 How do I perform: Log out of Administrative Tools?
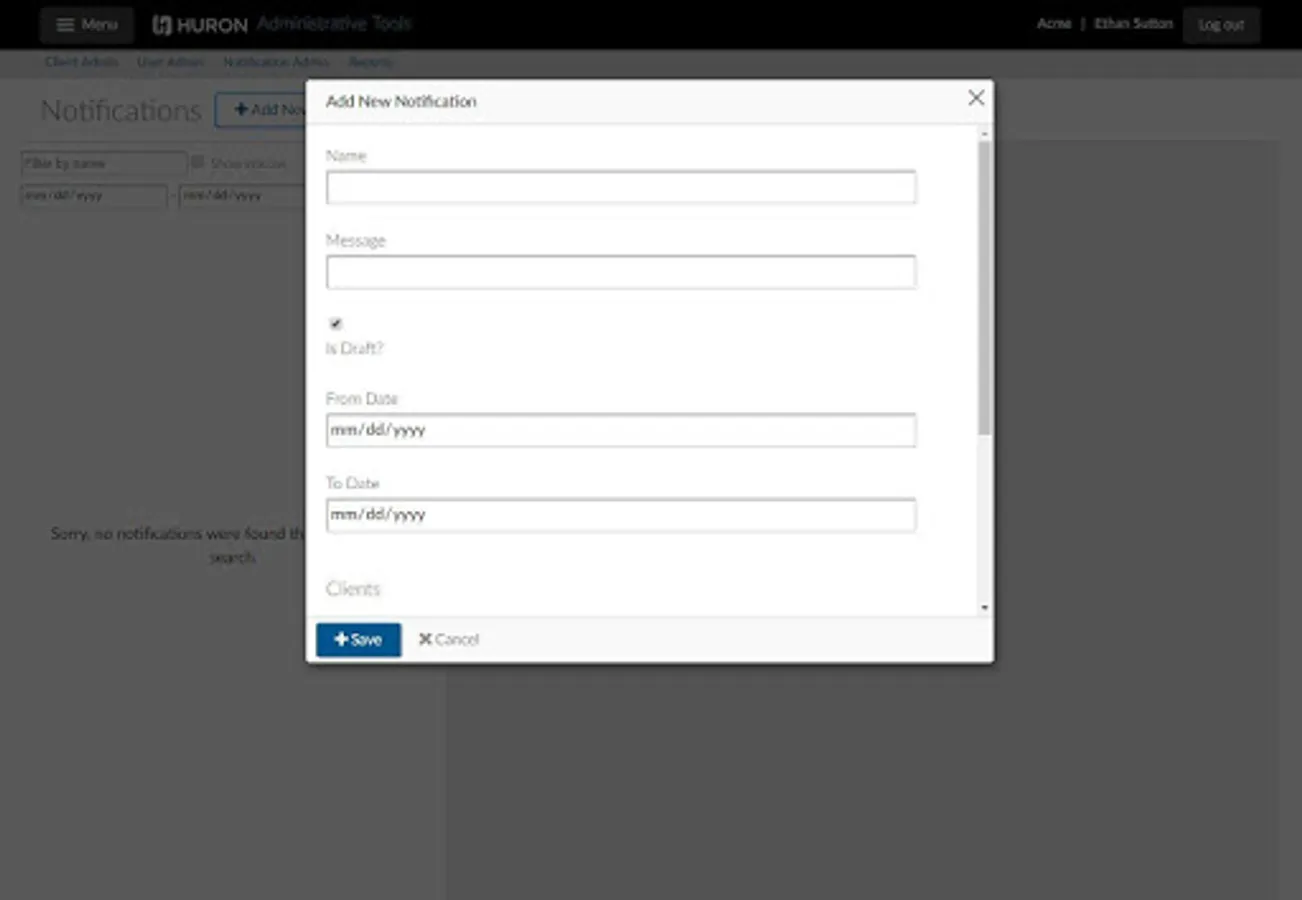pos(1221,25)
